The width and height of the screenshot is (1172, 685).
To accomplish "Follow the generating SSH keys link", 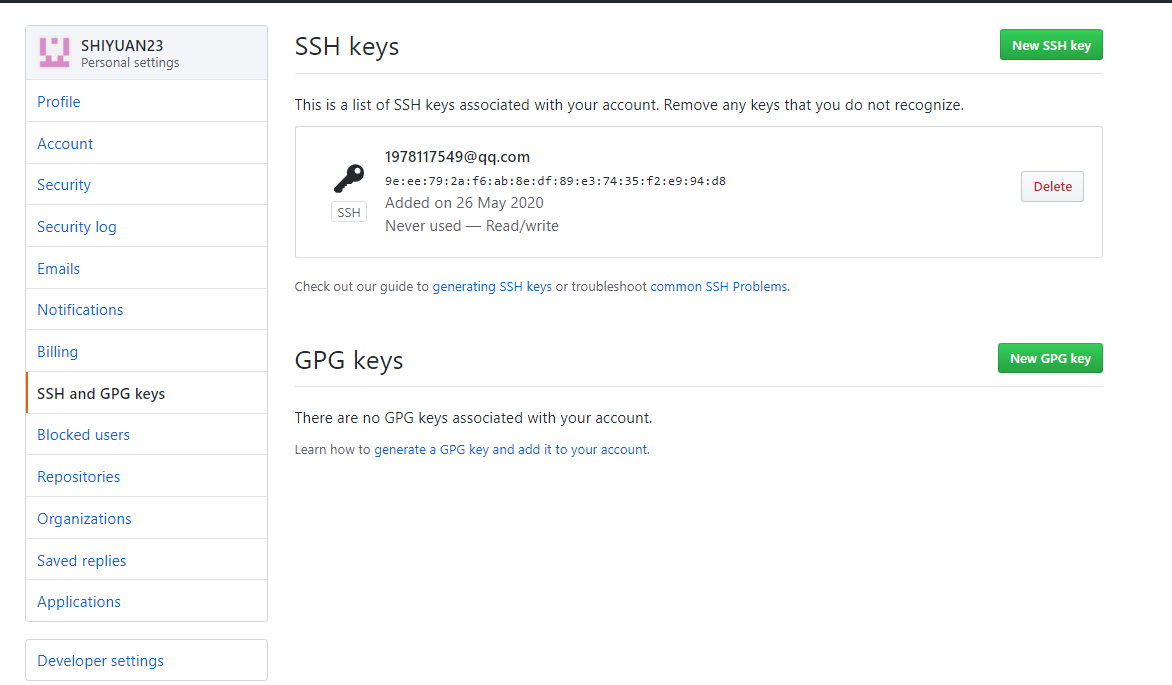I will pyautogui.click(x=492, y=287).
